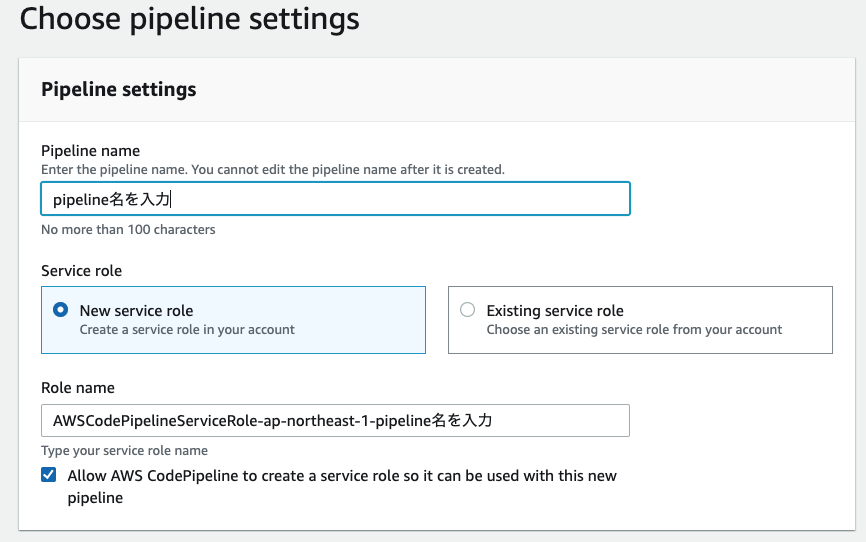Click the "Choose pipeline settings" page title
866x542 pixels.
coord(190,19)
